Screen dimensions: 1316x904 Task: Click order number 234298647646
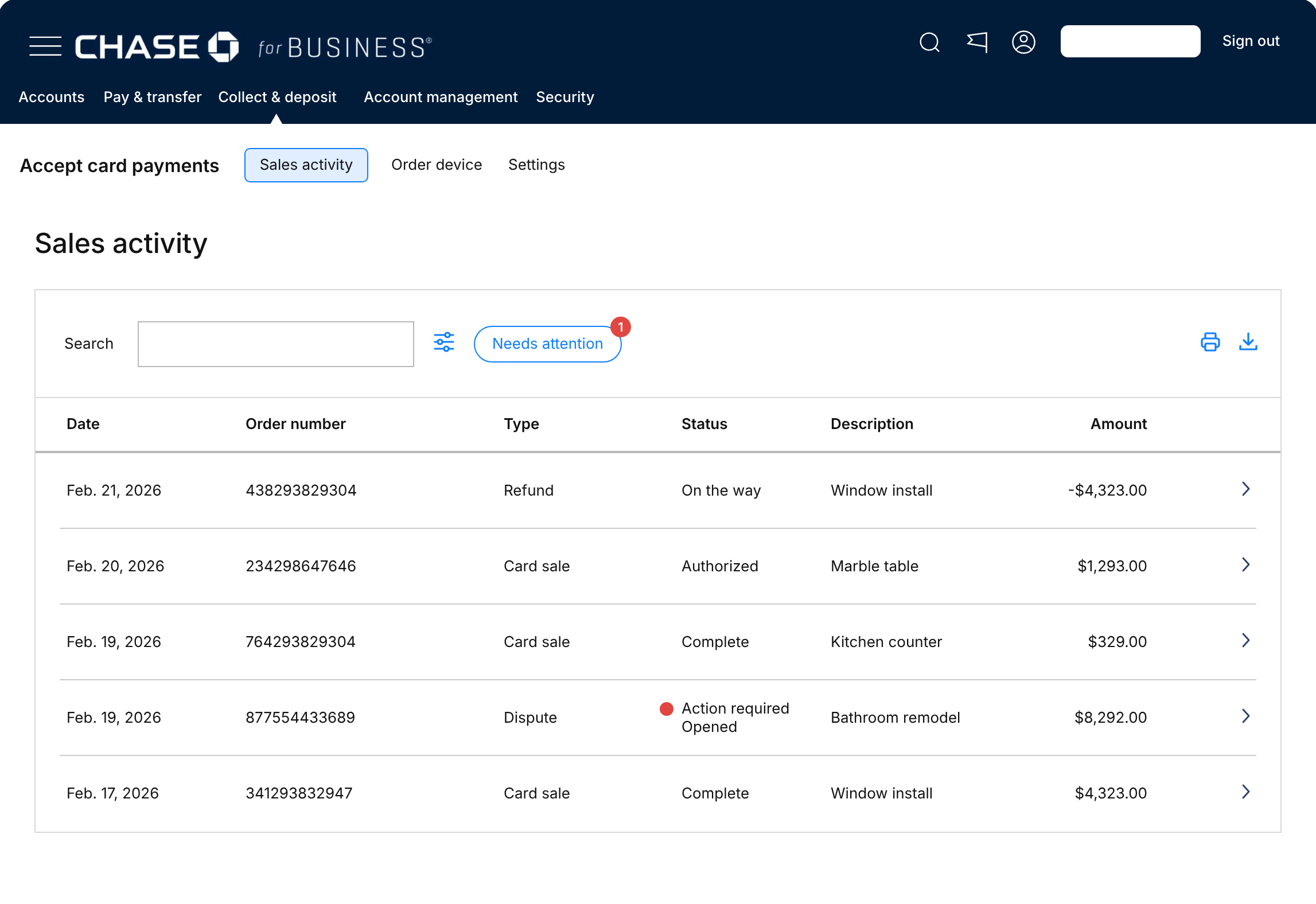click(x=301, y=566)
